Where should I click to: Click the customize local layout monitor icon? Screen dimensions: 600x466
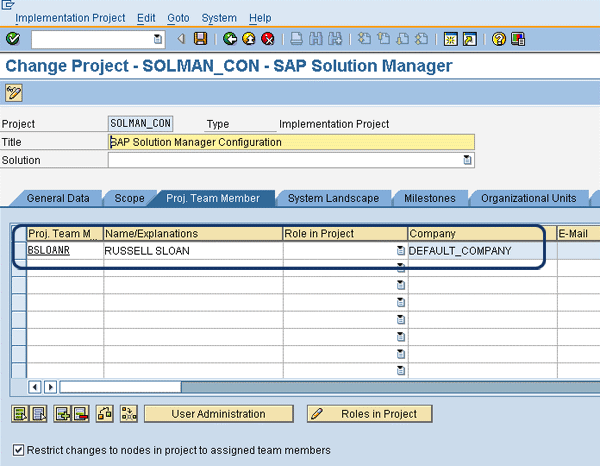518,39
